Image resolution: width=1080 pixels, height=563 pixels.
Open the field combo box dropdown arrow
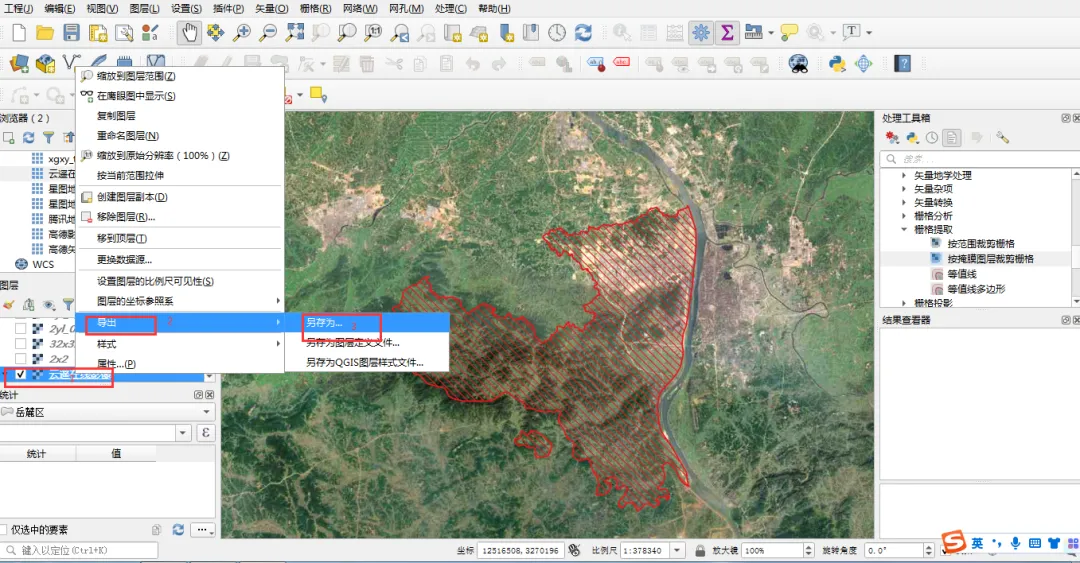click(183, 433)
